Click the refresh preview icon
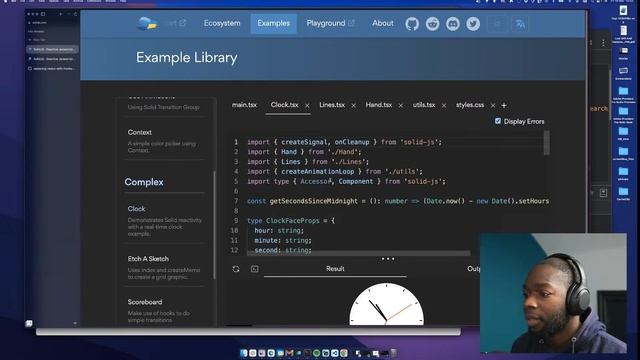The width and height of the screenshot is (640, 360). coord(236,269)
